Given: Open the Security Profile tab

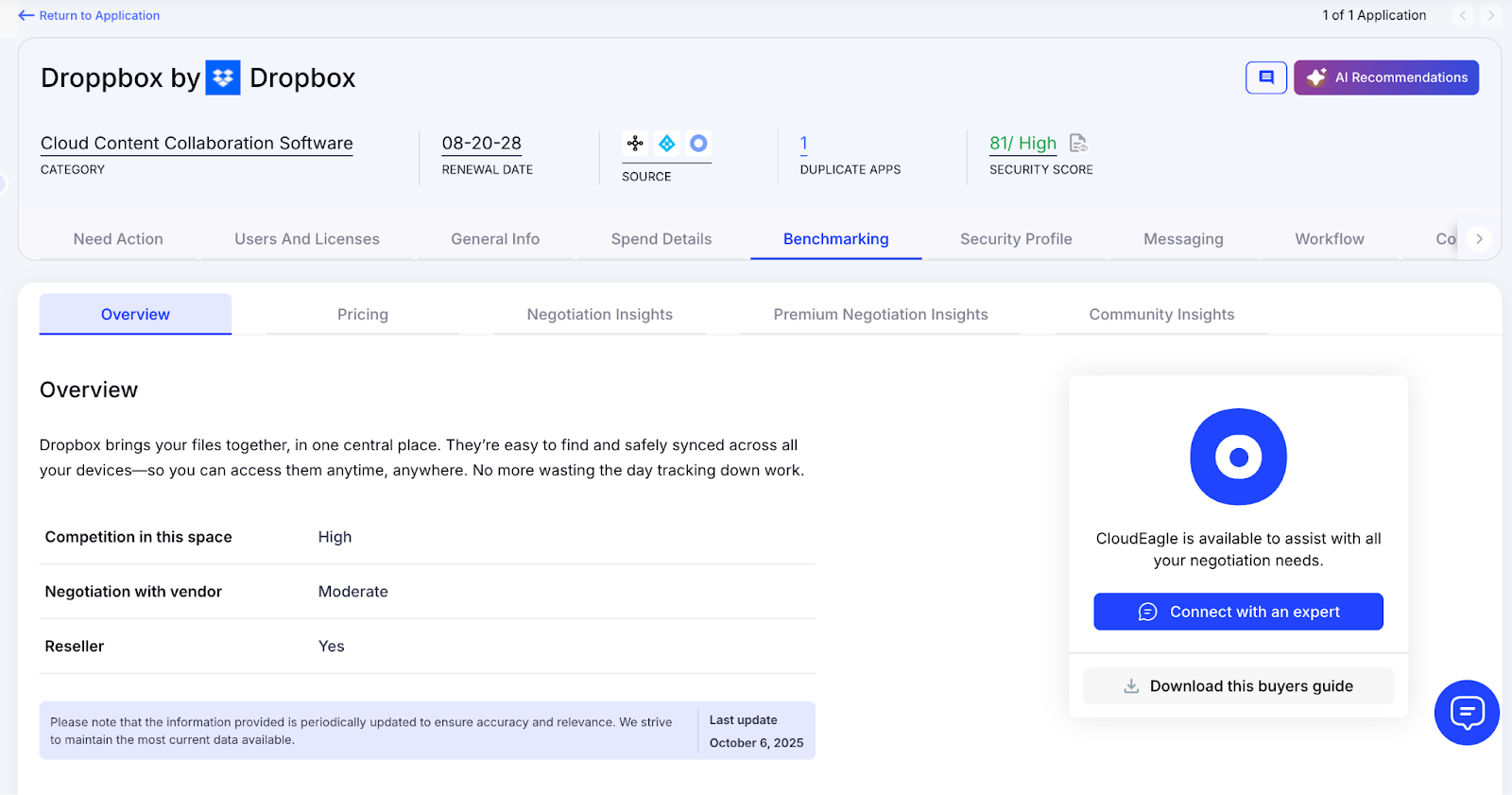Looking at the screenshot, I should [x=1016, y=239].
